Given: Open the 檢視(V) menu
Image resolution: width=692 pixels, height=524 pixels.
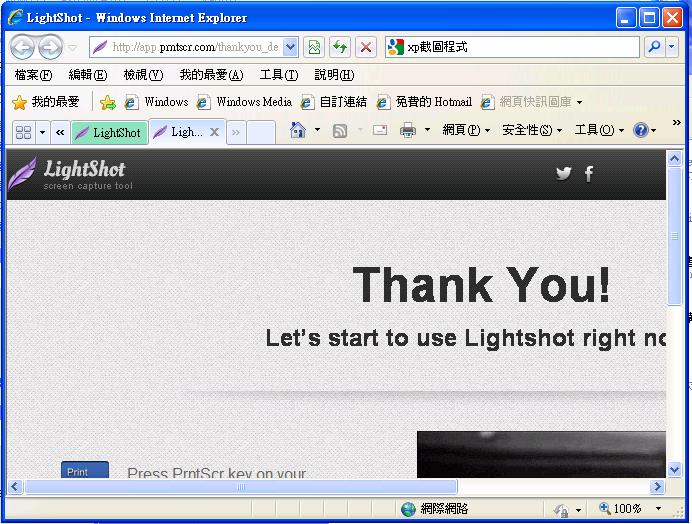Looking at the screenshot, I should [x=143, y=75].
